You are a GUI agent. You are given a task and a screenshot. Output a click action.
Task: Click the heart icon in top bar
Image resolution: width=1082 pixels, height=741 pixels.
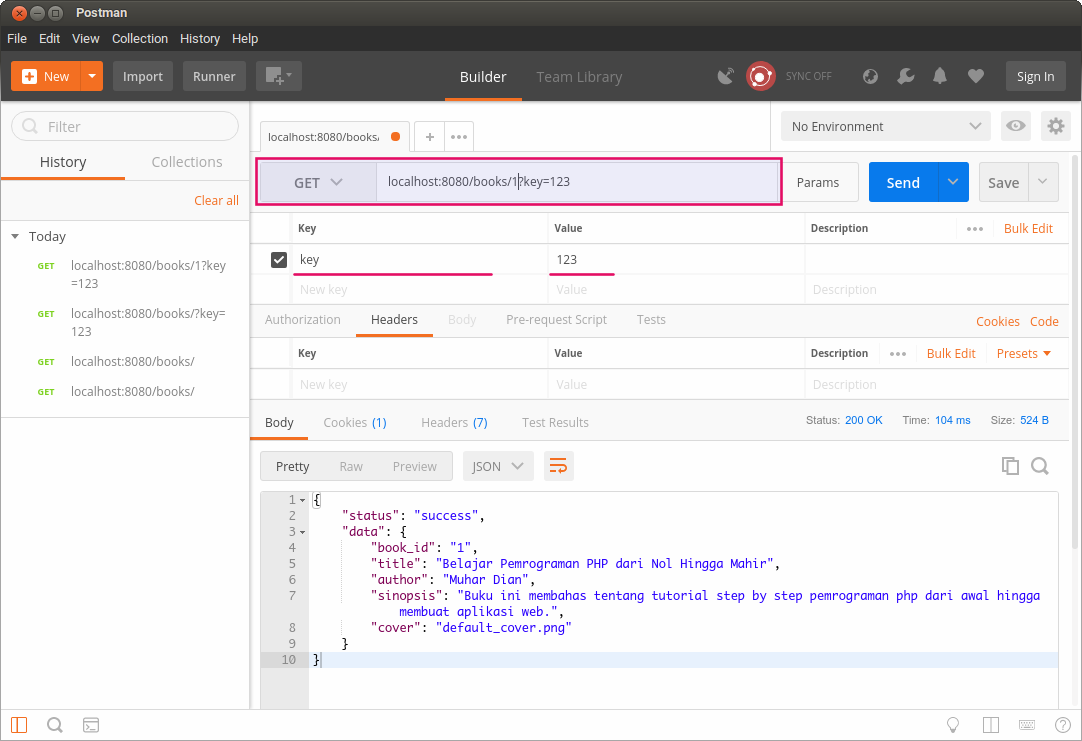[976, 76]
